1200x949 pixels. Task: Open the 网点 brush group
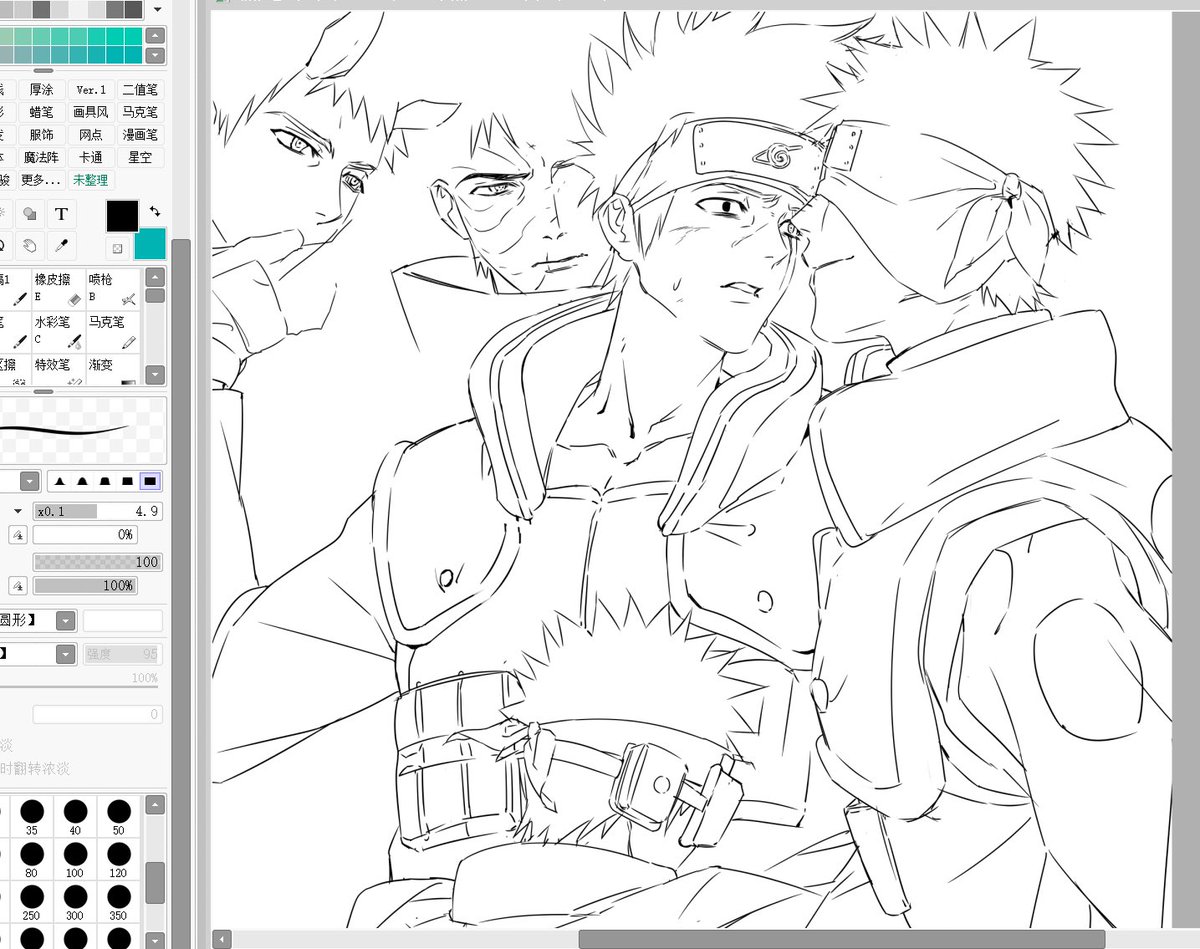pyautogui.click(x=91, y=135)
